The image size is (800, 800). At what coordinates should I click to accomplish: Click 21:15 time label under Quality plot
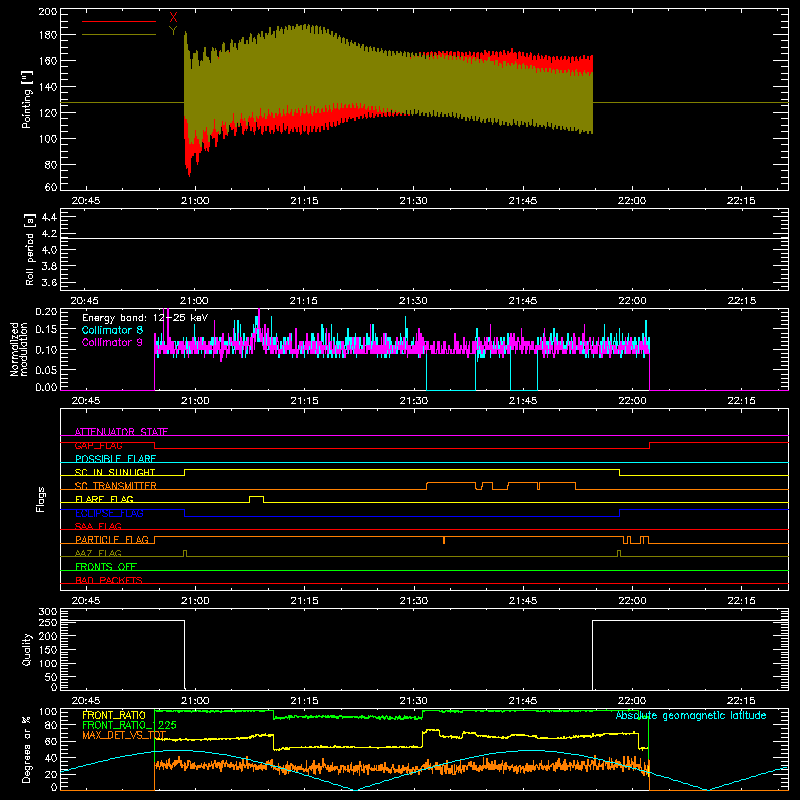coord(304,701)
